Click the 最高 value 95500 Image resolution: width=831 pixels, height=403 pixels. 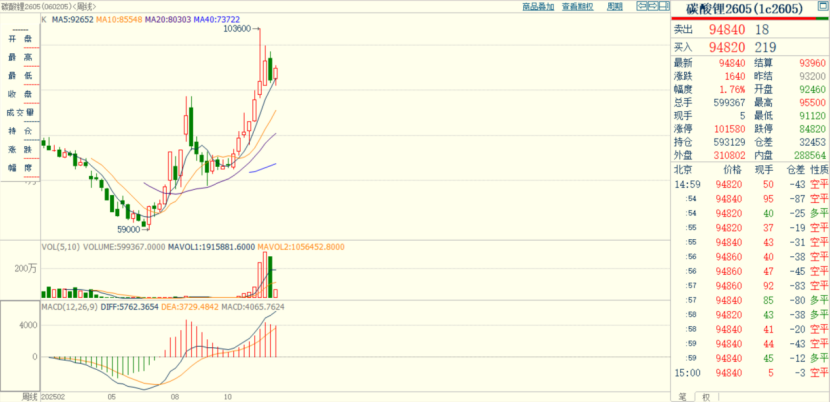[x=812, y=103]
